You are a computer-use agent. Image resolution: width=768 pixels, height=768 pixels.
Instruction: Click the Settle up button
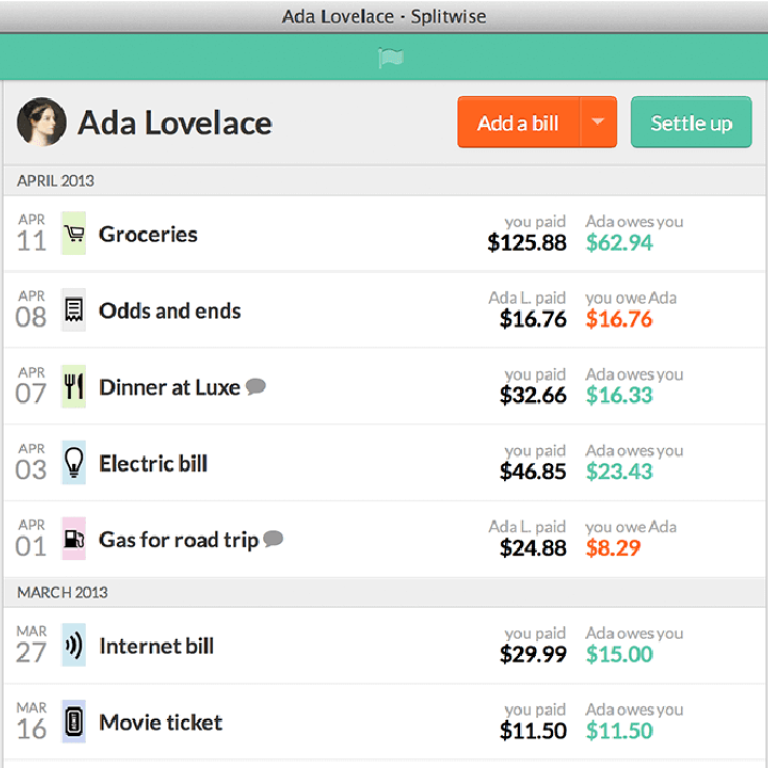click(691, 122)
